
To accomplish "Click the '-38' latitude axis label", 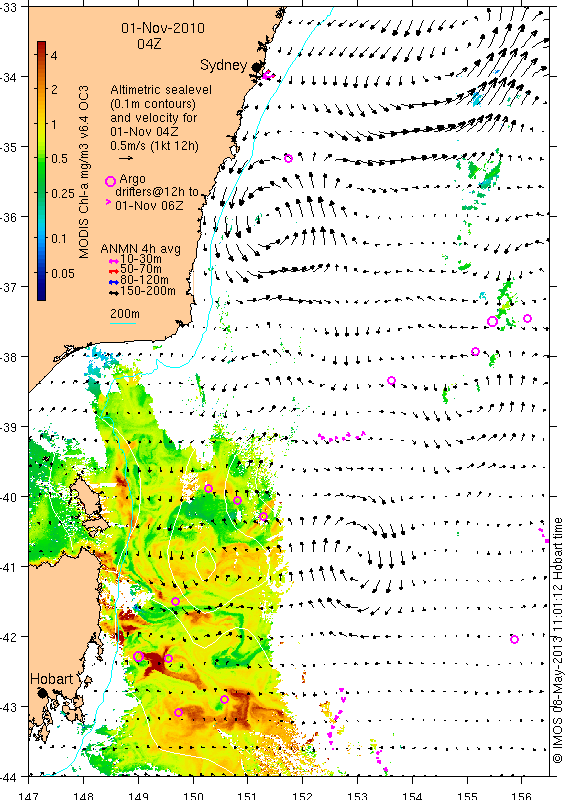I will 9,357.
